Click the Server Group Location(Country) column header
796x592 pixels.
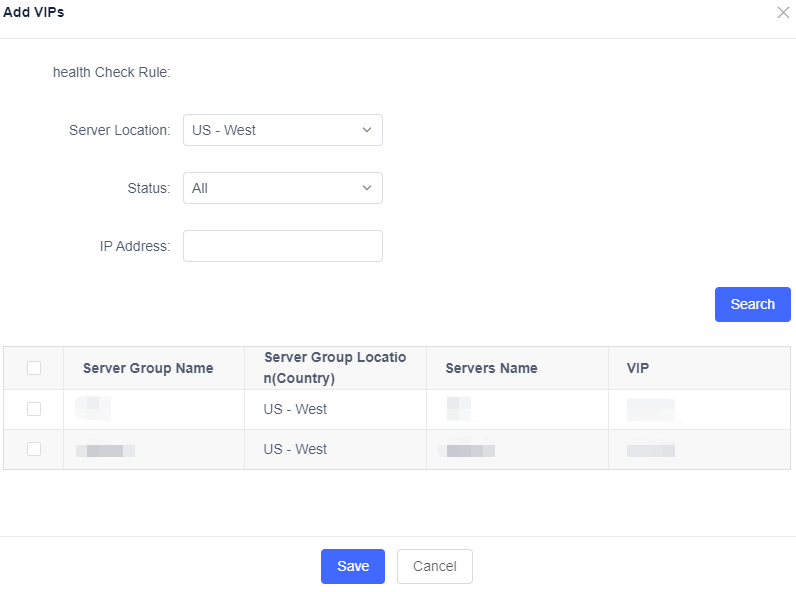pos(335,368)
